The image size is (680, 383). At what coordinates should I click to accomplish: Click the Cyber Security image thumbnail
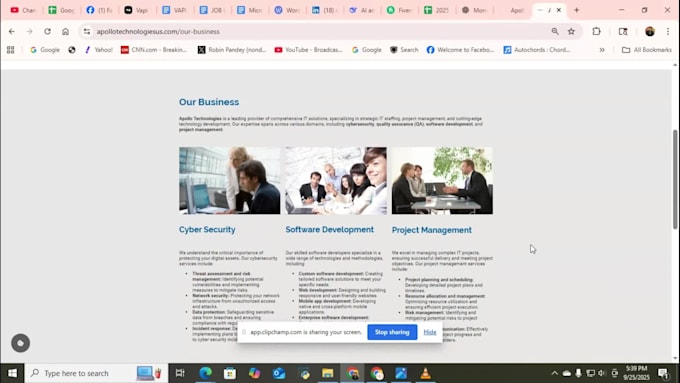click(229, 180)
